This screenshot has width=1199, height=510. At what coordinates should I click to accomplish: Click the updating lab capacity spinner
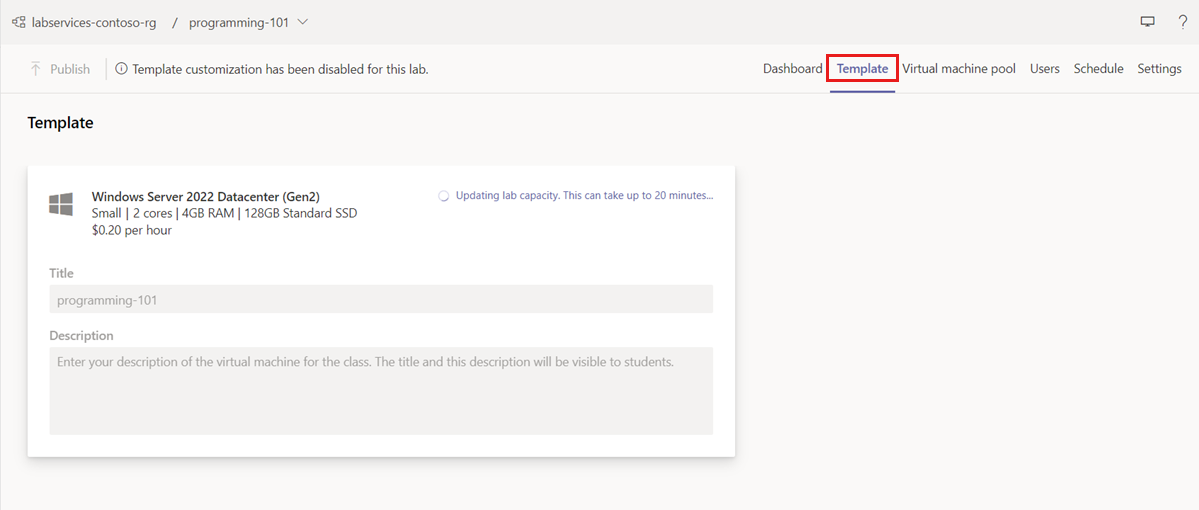(444, 196)
